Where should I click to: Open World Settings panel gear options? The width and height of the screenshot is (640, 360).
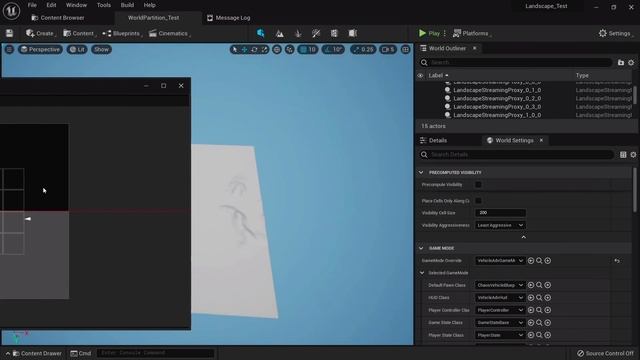tap(633, 155)
